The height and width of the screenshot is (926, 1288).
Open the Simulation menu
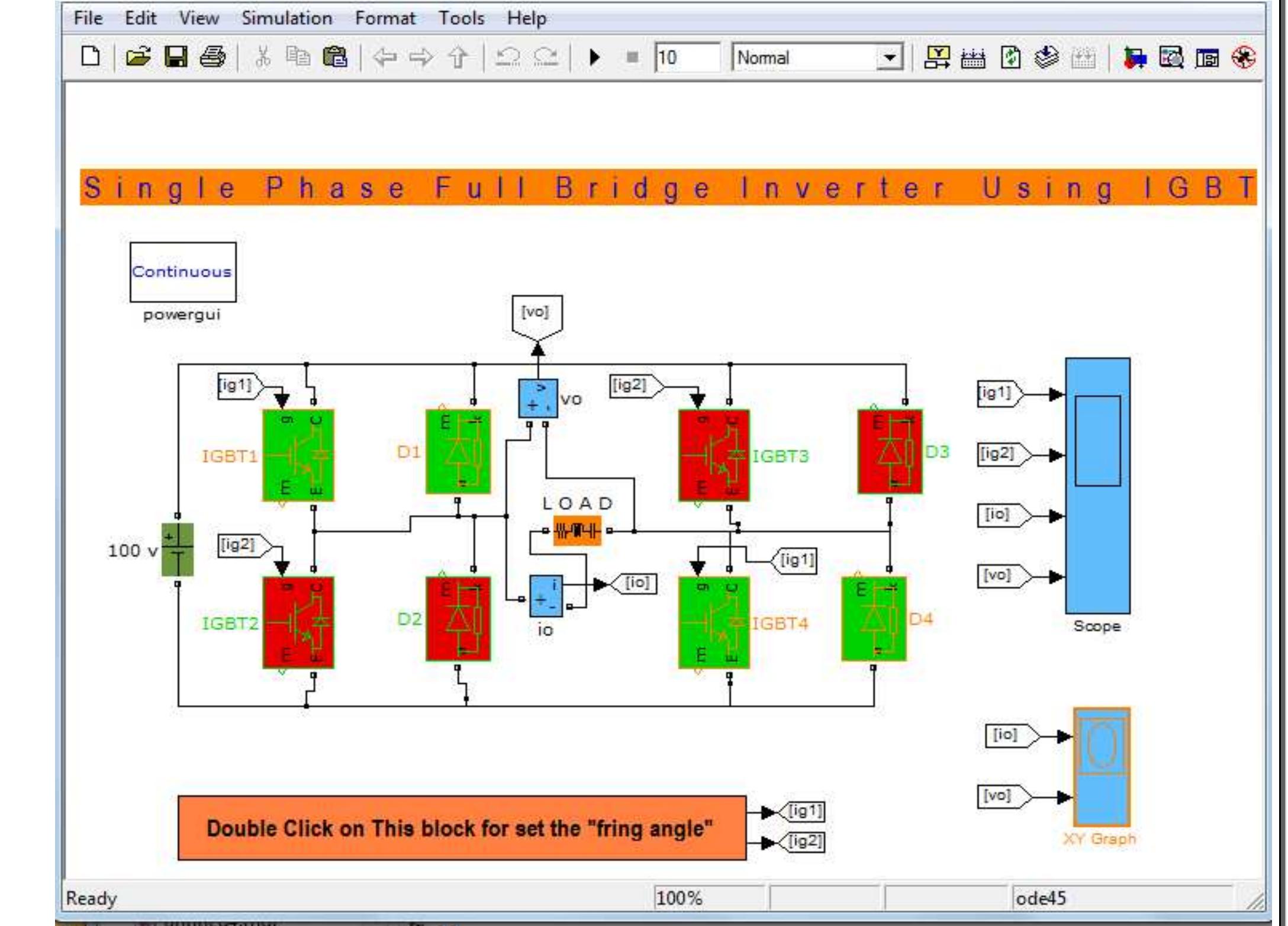tap(286, 18)
